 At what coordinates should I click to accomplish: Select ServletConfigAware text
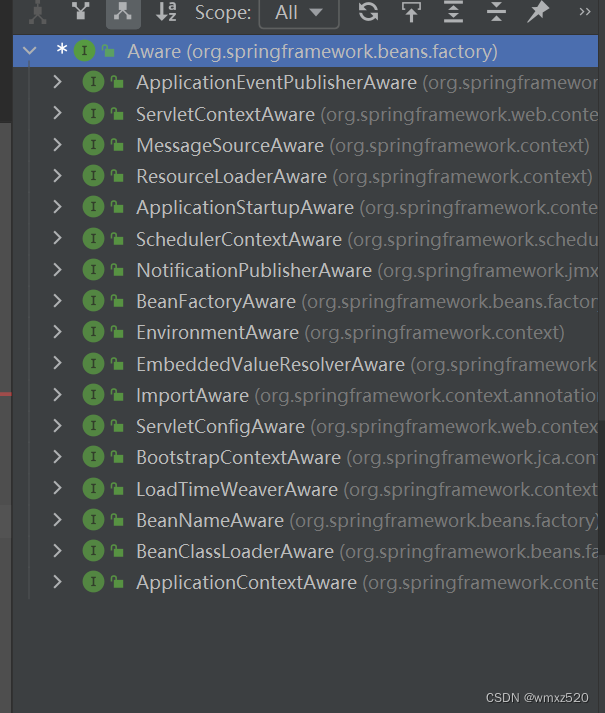click(x=221, y=427)
